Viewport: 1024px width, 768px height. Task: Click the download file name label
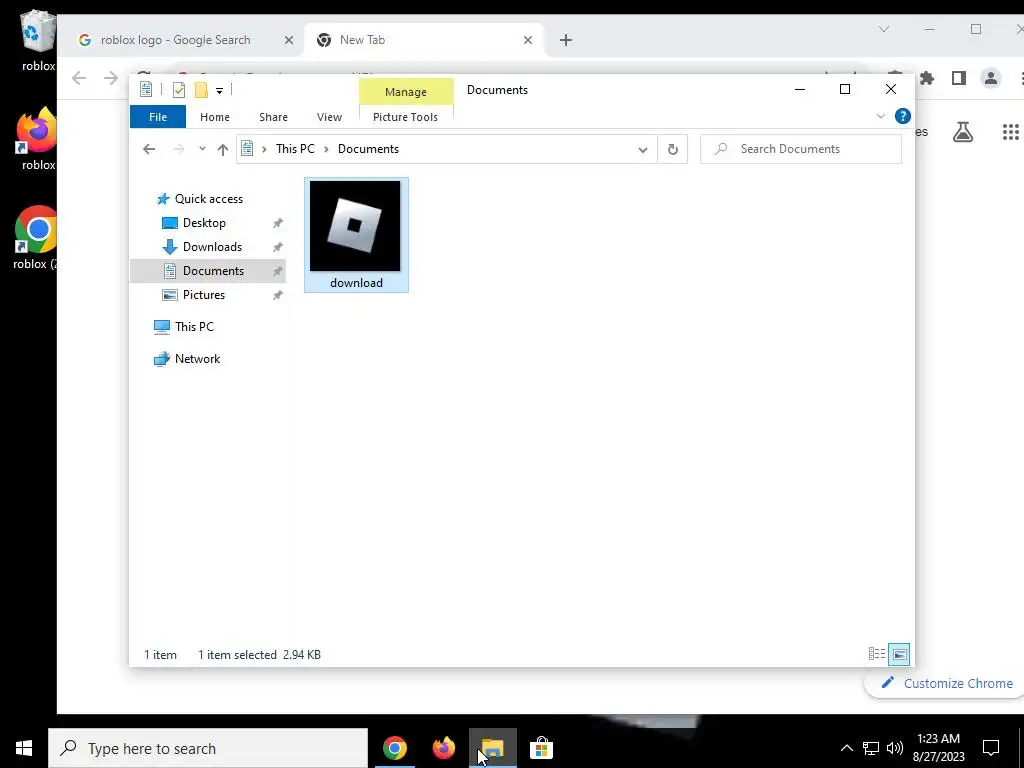[x=357, y=283]
